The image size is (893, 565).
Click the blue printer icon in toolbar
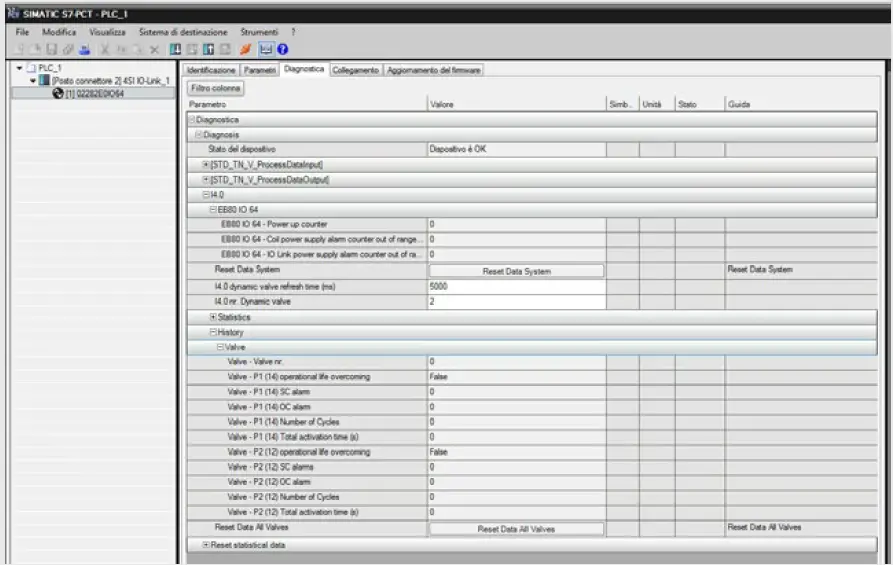tap(84, 49)
